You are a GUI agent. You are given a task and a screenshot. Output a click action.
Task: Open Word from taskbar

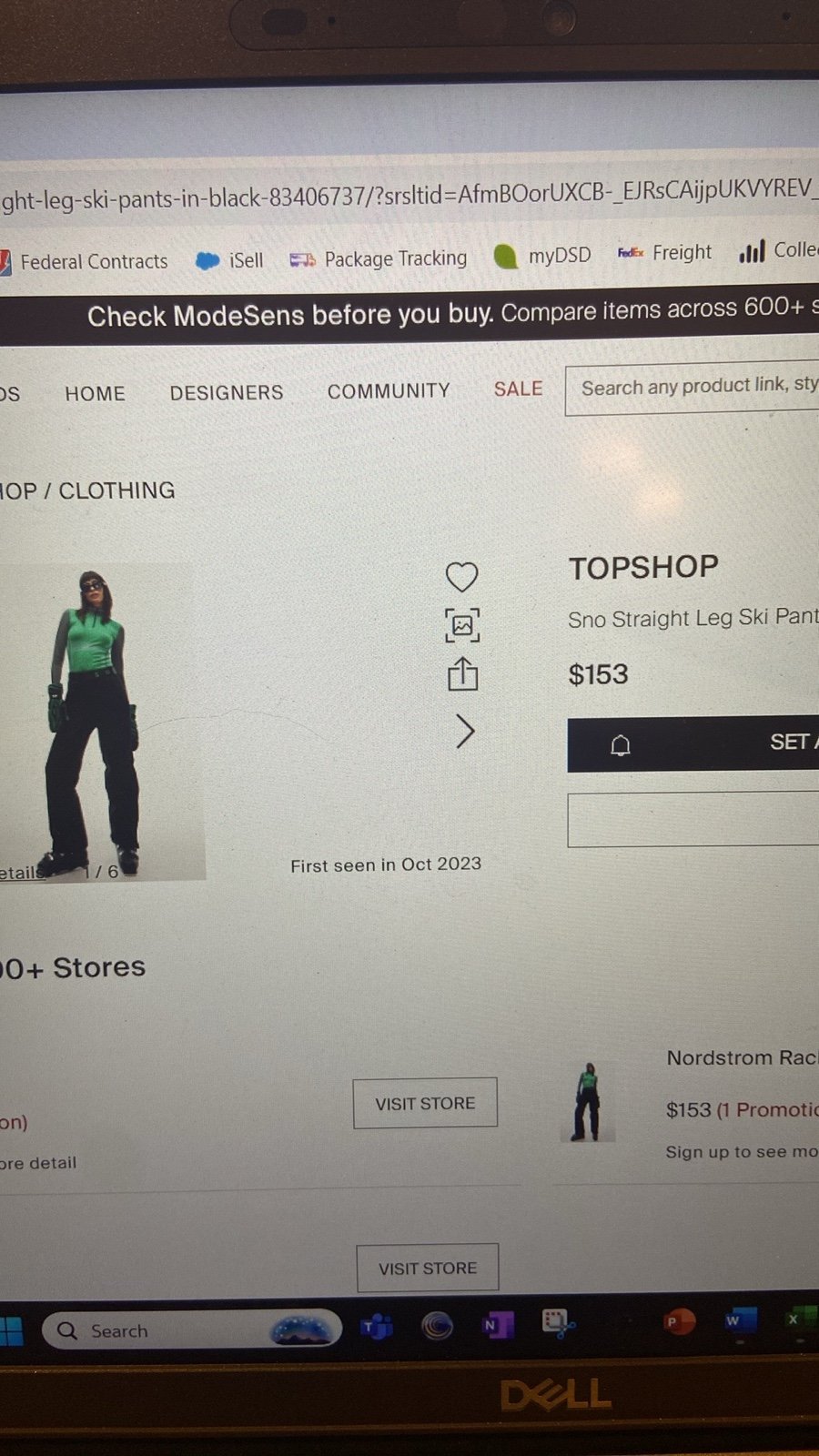click(737, 1319)
